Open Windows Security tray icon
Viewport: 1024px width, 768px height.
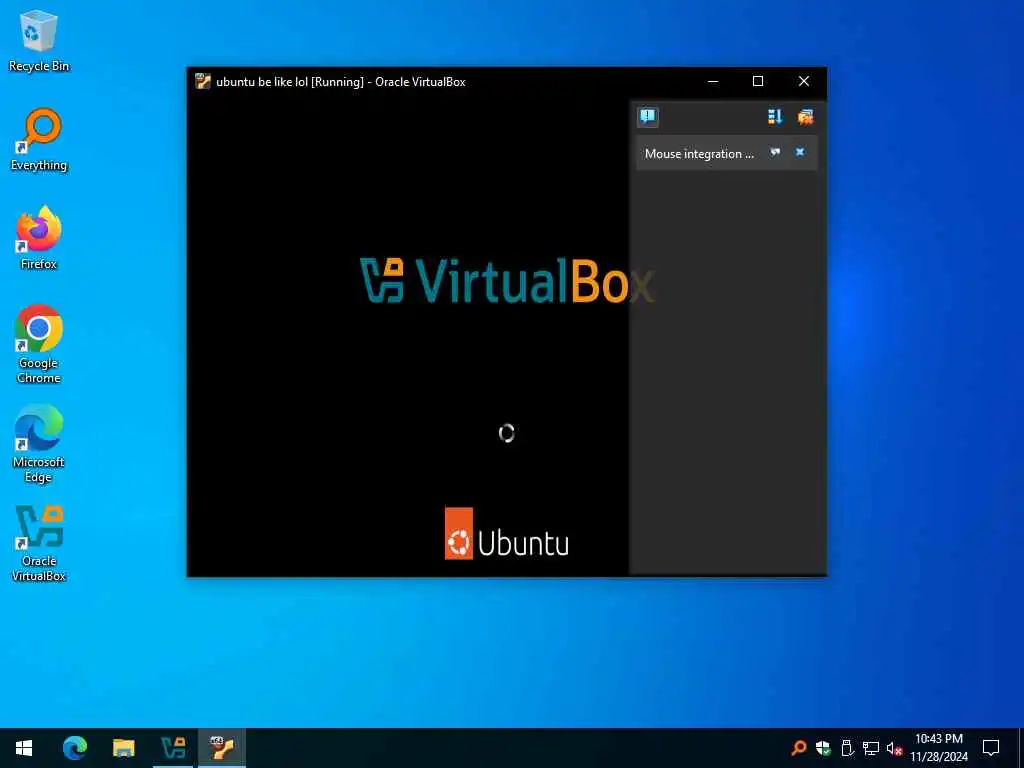coord(823,748)
